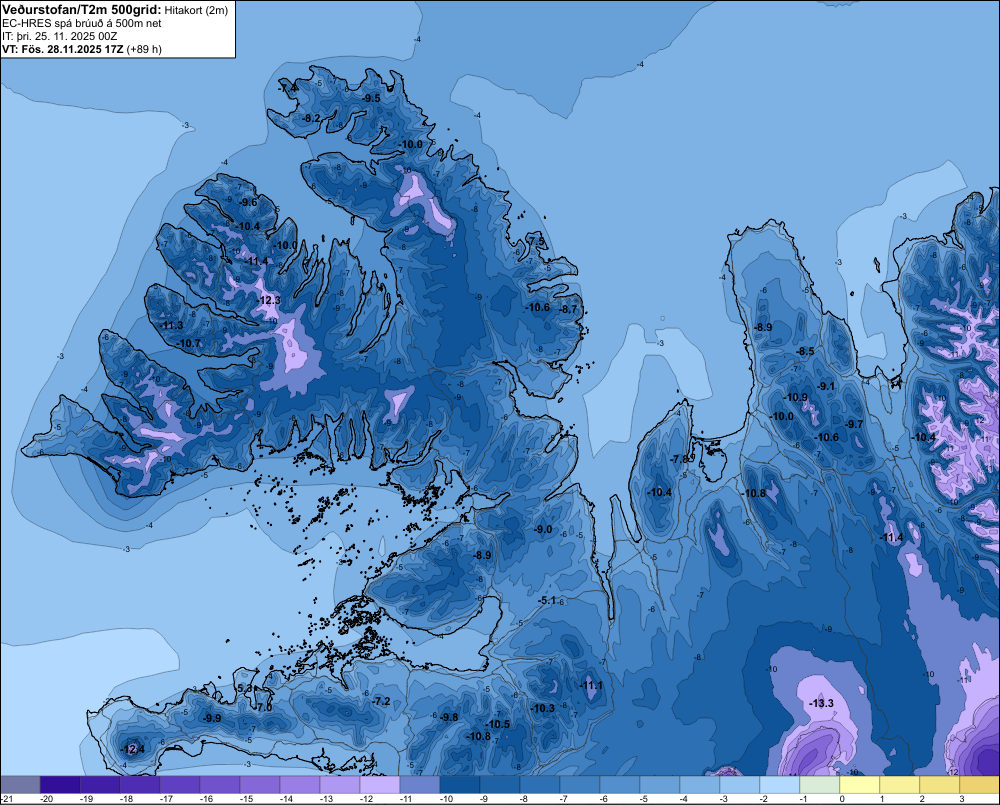Click the yellow legend swatch between 0 and 1
The height and width of the screenshot is (805, 1000).
[860, 784]
